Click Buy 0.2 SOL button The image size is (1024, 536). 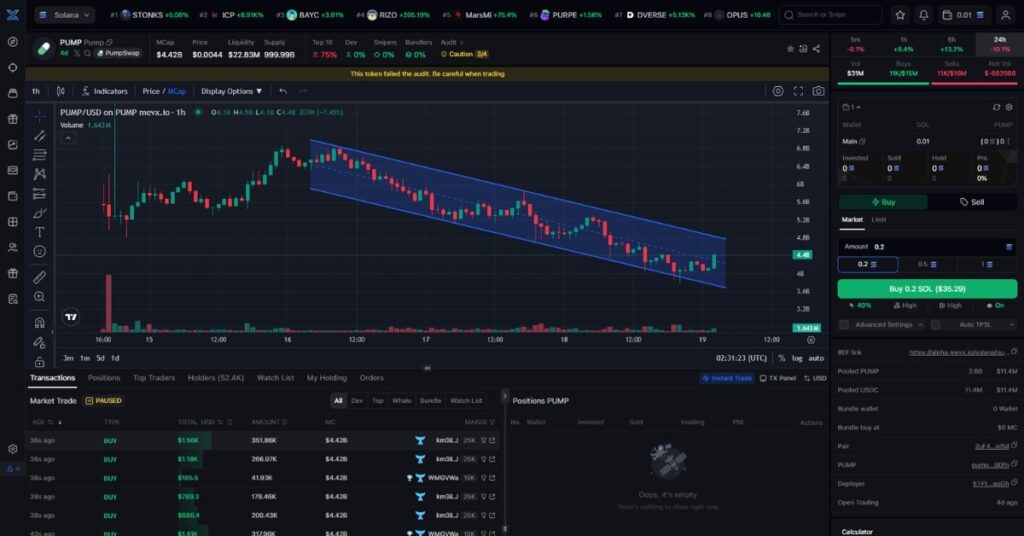coord(927,289)
